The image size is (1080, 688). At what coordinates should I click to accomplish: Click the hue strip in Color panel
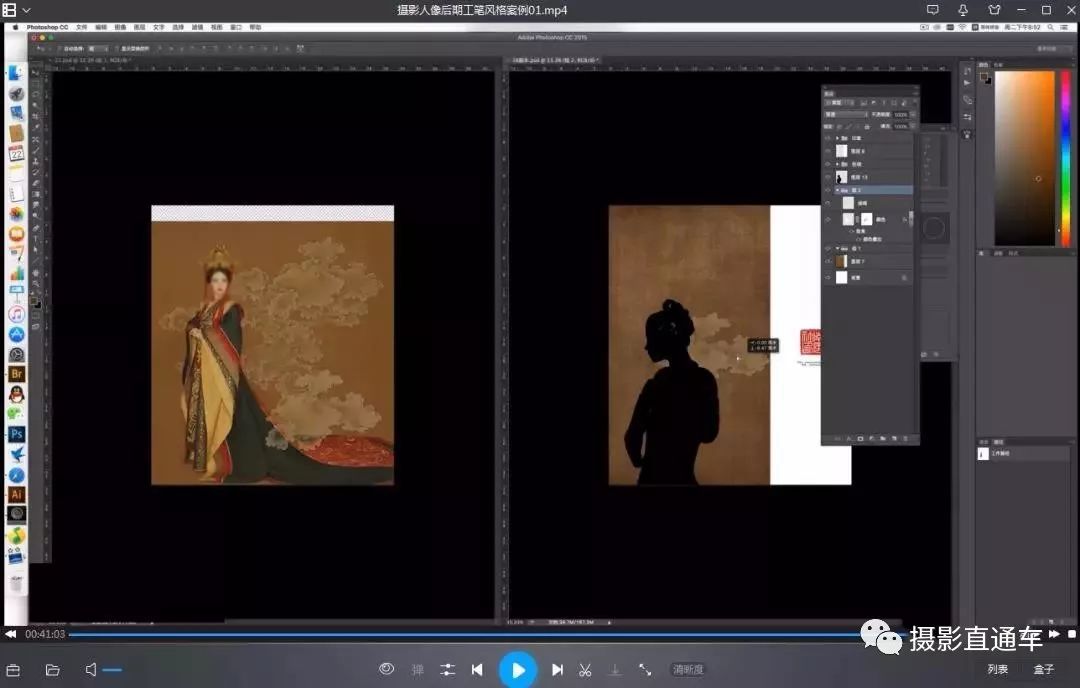(x=1066, y=158)
